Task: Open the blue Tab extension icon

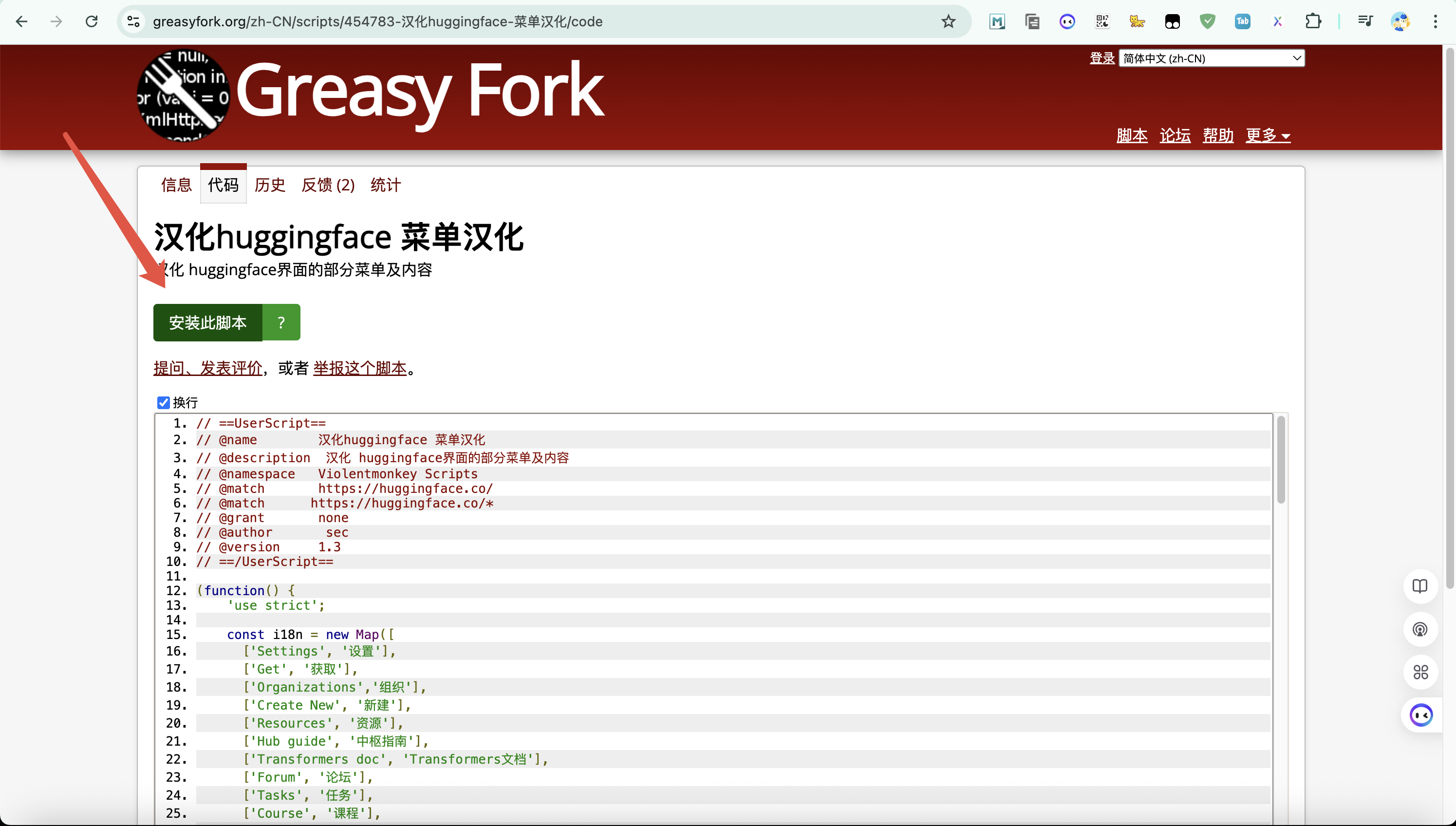Action: coord(1243,21)
